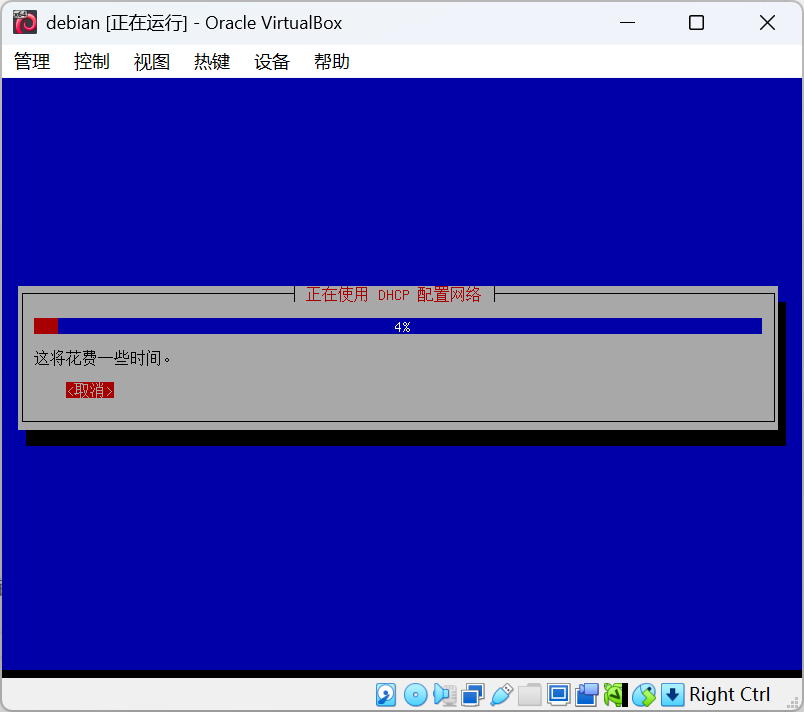Image resolution: width=804 pixels, height=712 pixels.
Task: Open the audio settings status icon
Action: (x=444, y=695)
